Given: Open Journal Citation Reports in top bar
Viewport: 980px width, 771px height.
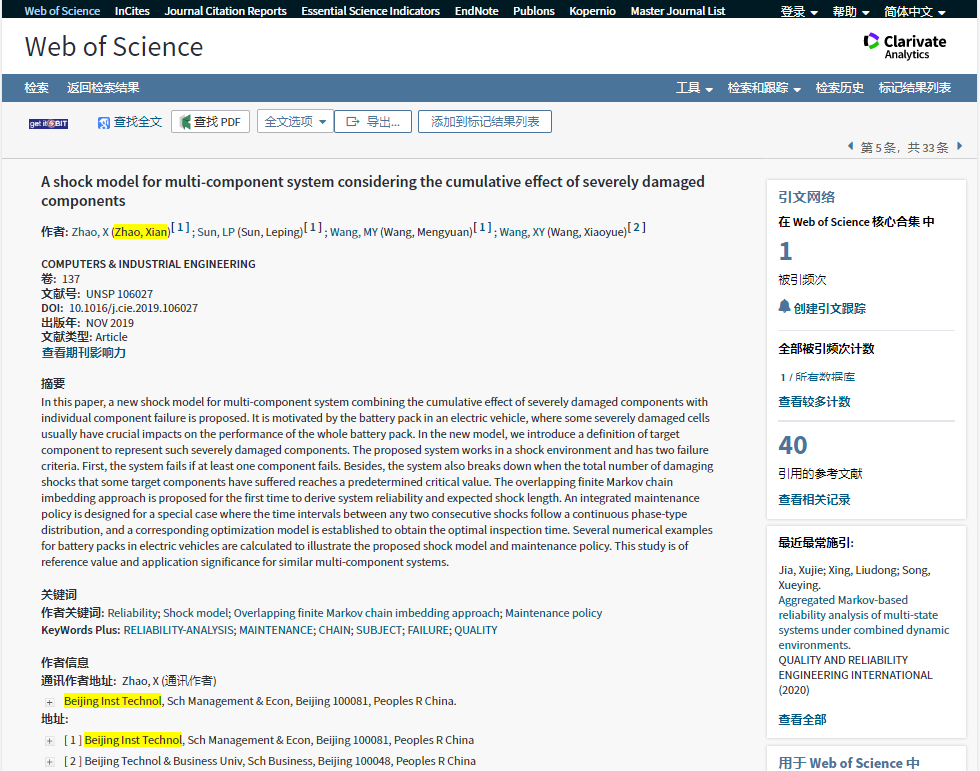Looking at the screenshot, I should pos(225,11).
